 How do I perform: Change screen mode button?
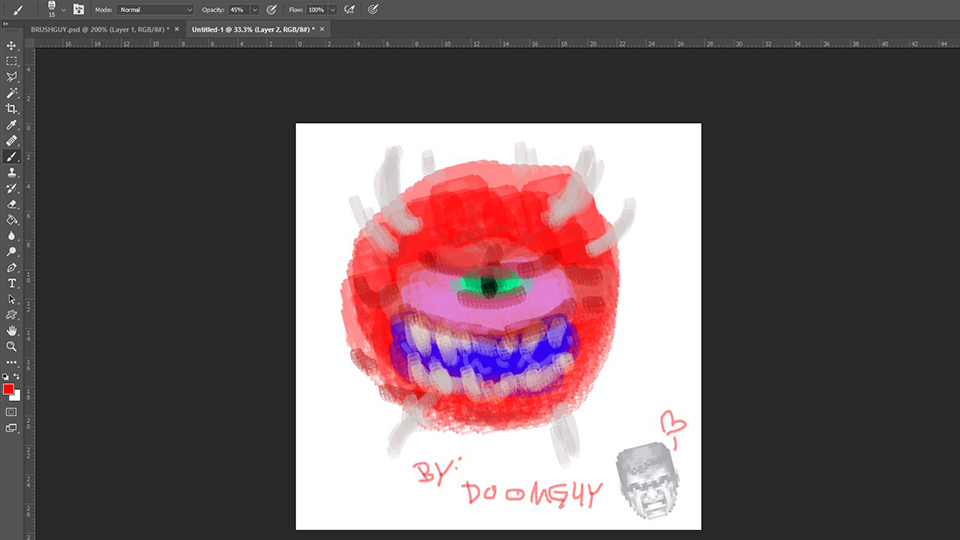point(11,428)
